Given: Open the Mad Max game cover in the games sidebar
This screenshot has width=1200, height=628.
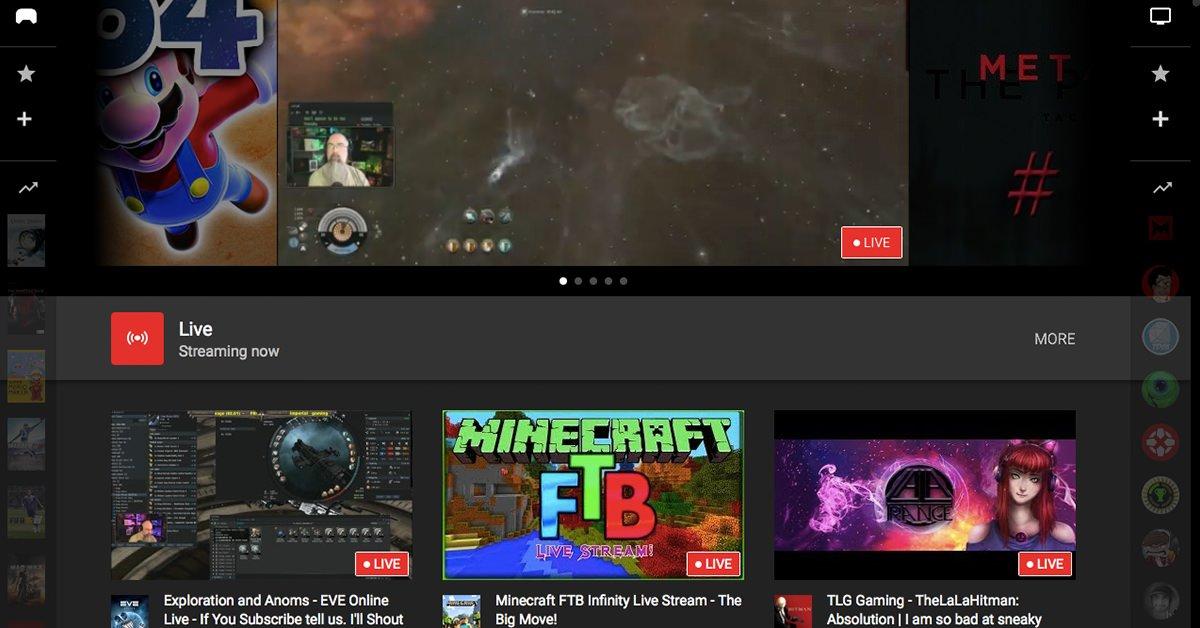Looking at the screenshot, I should coord(26,580).
